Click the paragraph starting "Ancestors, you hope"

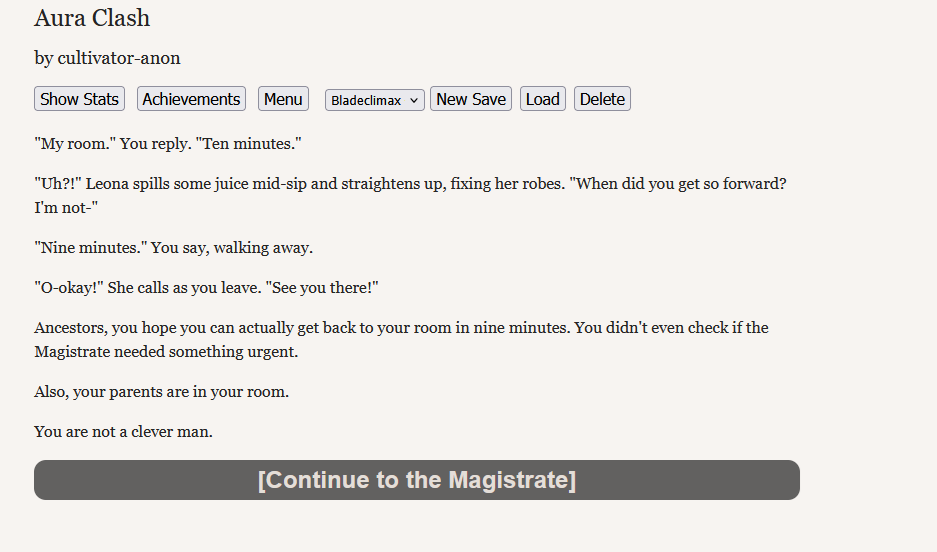coord(401,339)
